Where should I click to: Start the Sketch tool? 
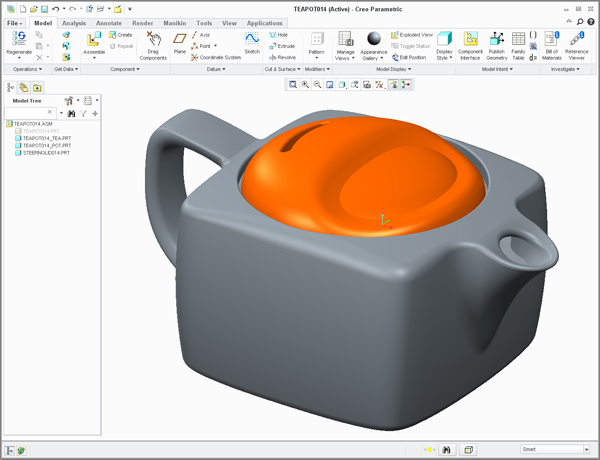pos(252,41)
